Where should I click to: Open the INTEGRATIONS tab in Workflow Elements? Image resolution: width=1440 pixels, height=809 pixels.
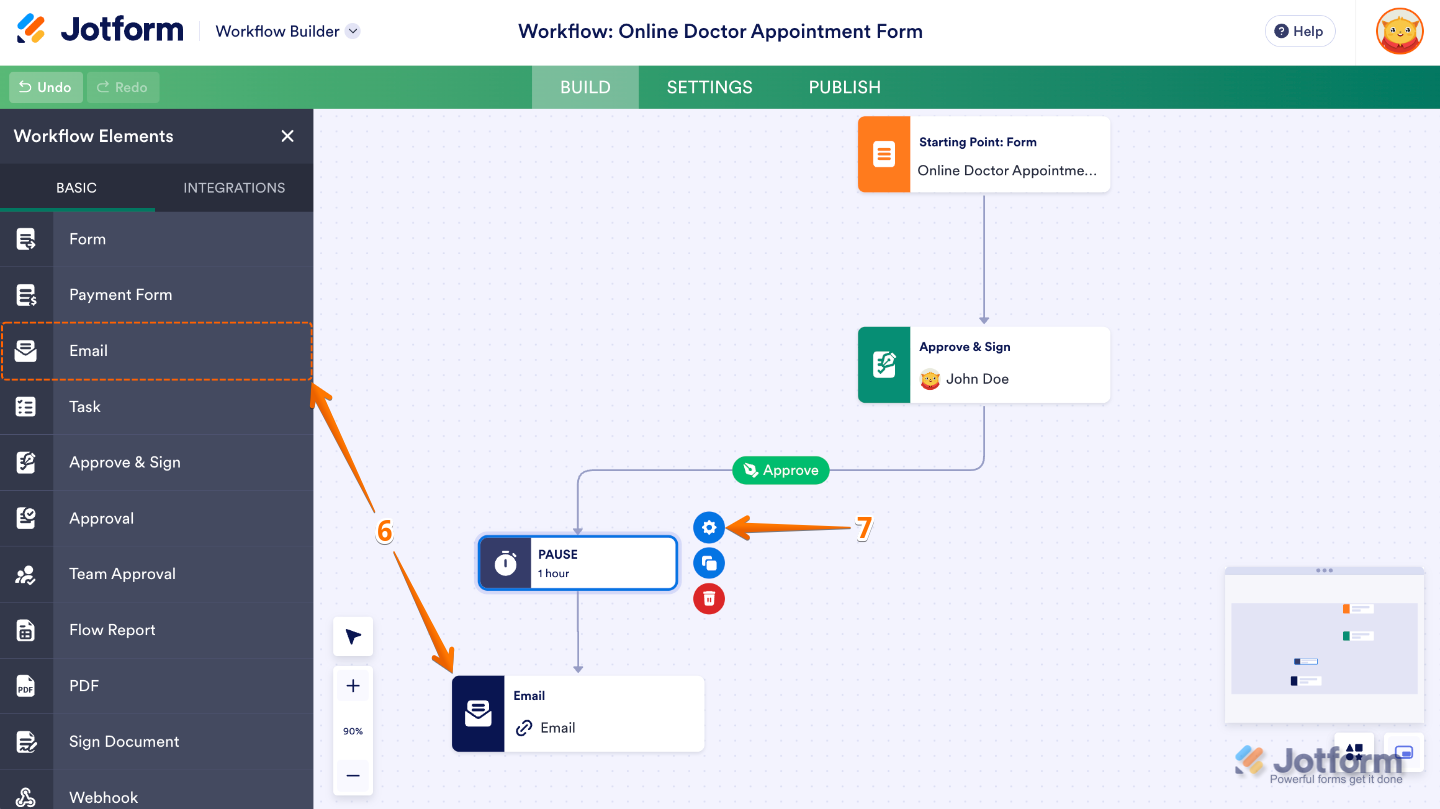[x=233, y=187]
